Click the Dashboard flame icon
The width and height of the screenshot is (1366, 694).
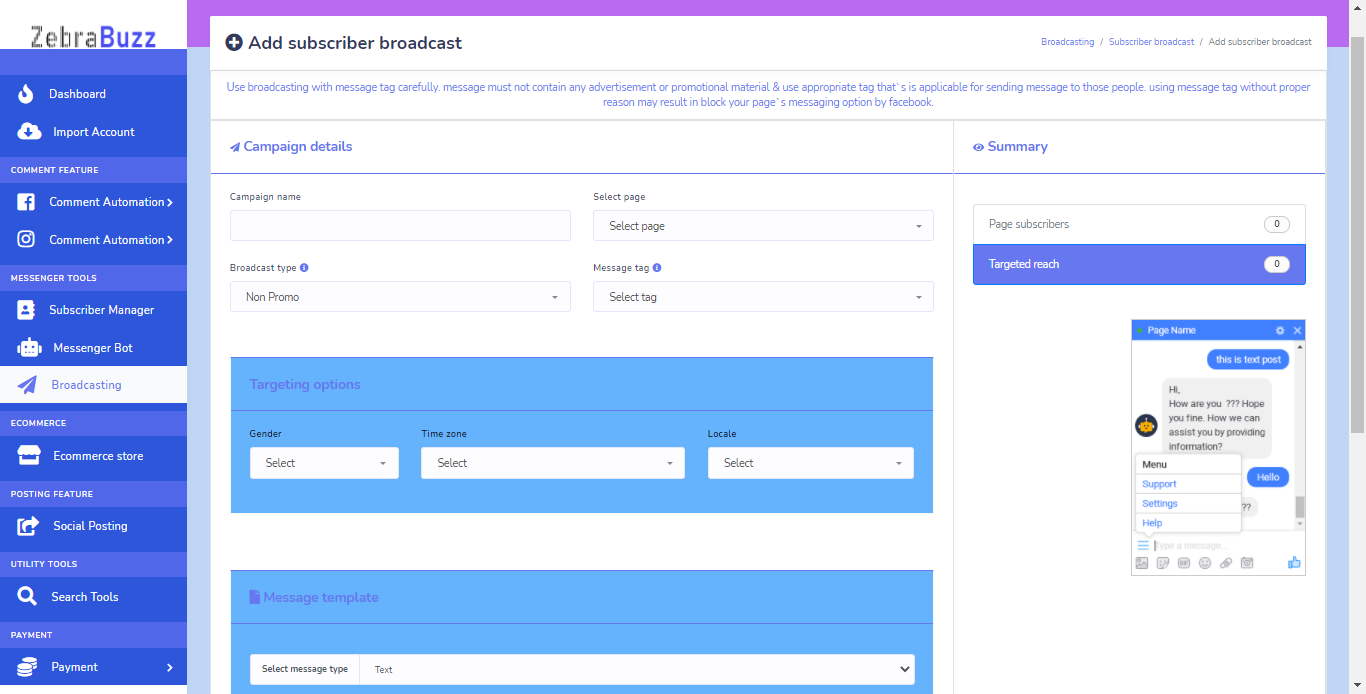[x=26, y=94]
